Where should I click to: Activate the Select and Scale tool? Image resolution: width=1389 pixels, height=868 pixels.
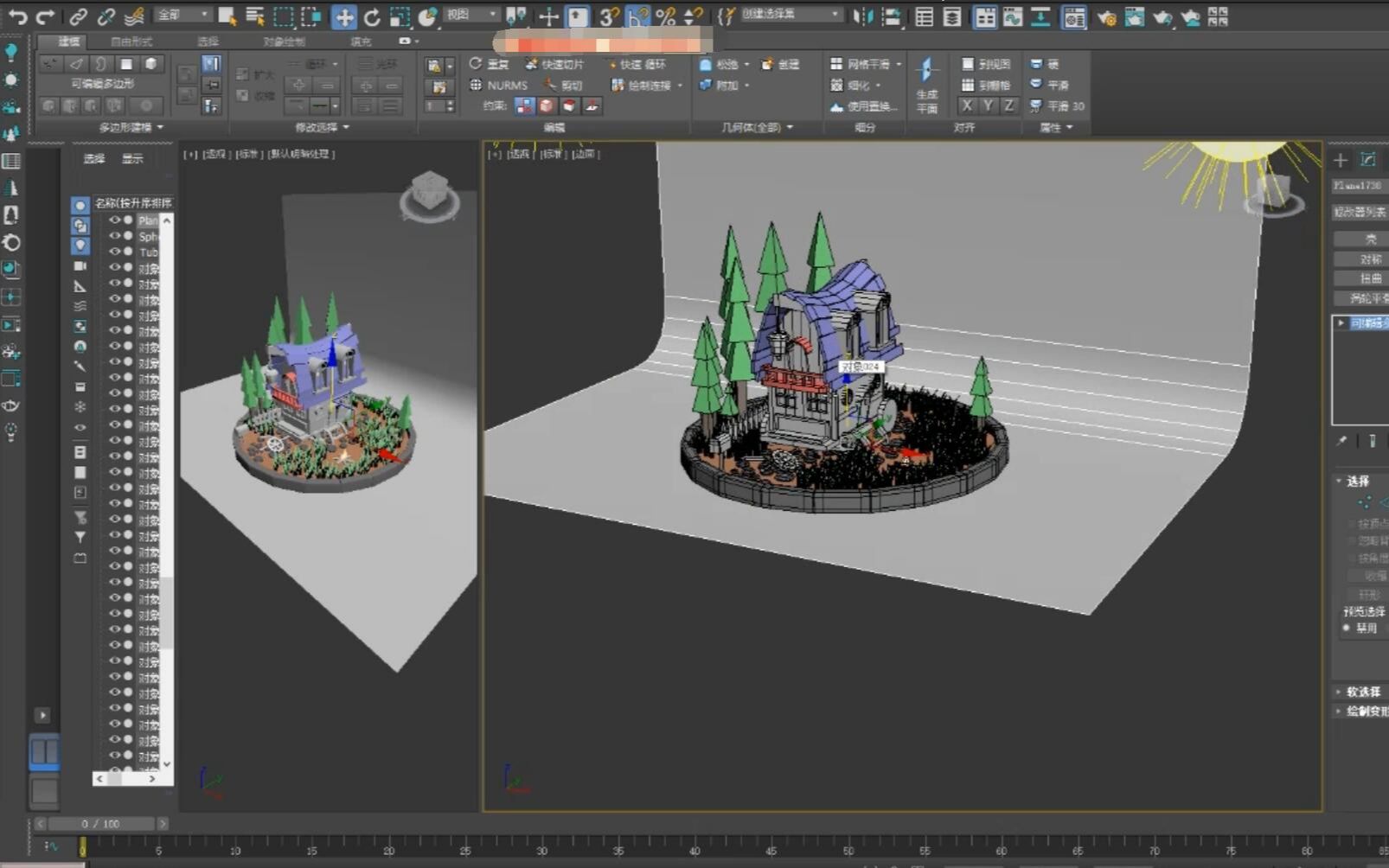(x=400, y=16)
